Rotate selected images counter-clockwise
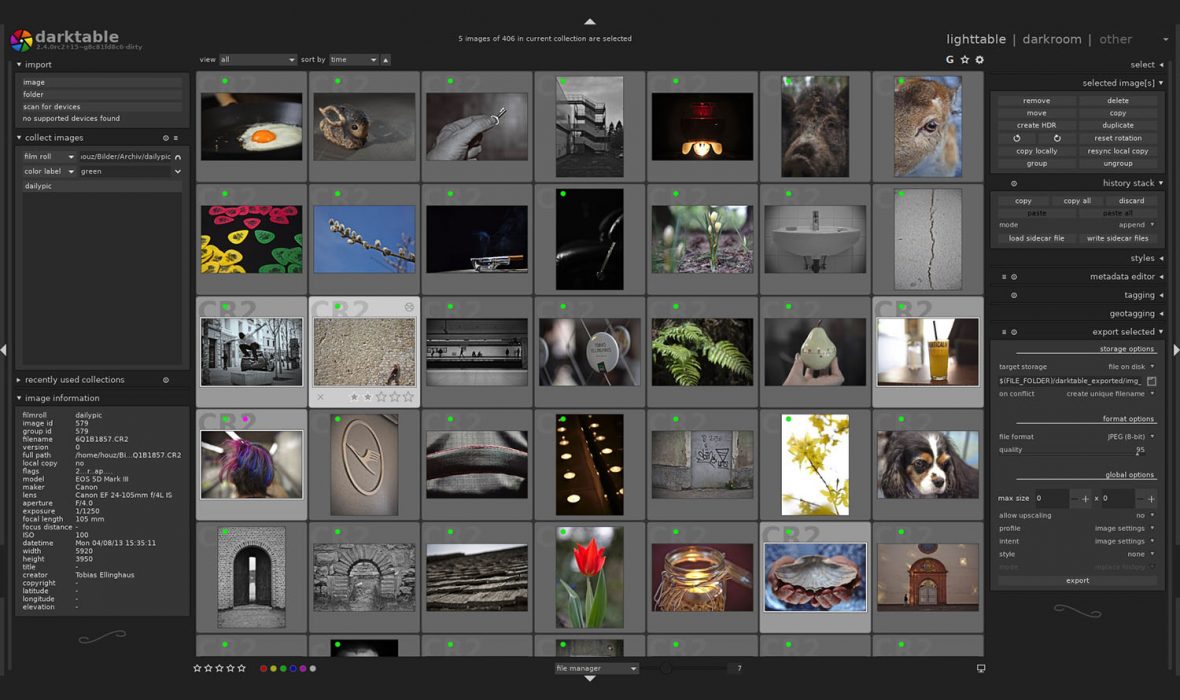This screenshot has width=1180, height=700. click(1017, 138)
